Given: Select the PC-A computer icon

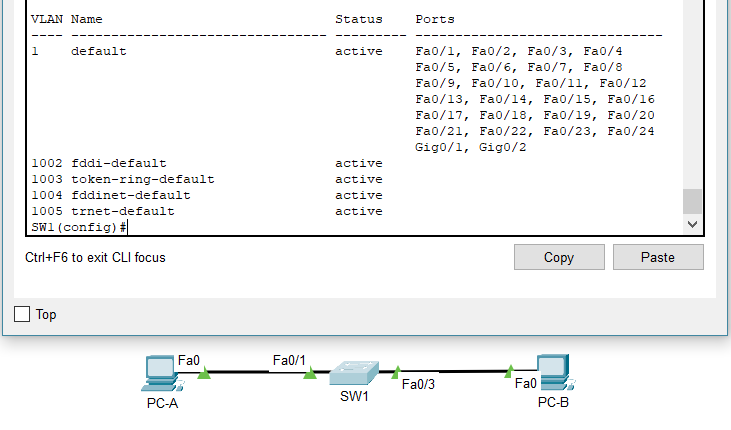Looking at the screenshot, I should tap(160, 374).
